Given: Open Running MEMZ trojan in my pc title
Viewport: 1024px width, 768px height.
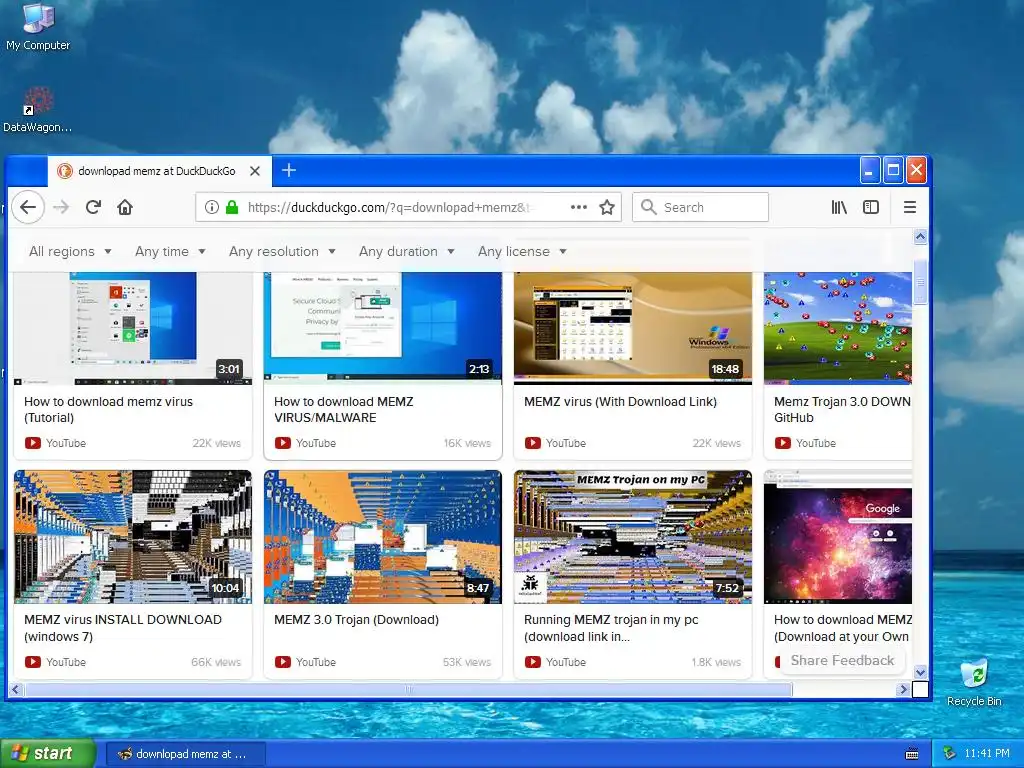Looking at the screenshot, I should coord(611,628).
